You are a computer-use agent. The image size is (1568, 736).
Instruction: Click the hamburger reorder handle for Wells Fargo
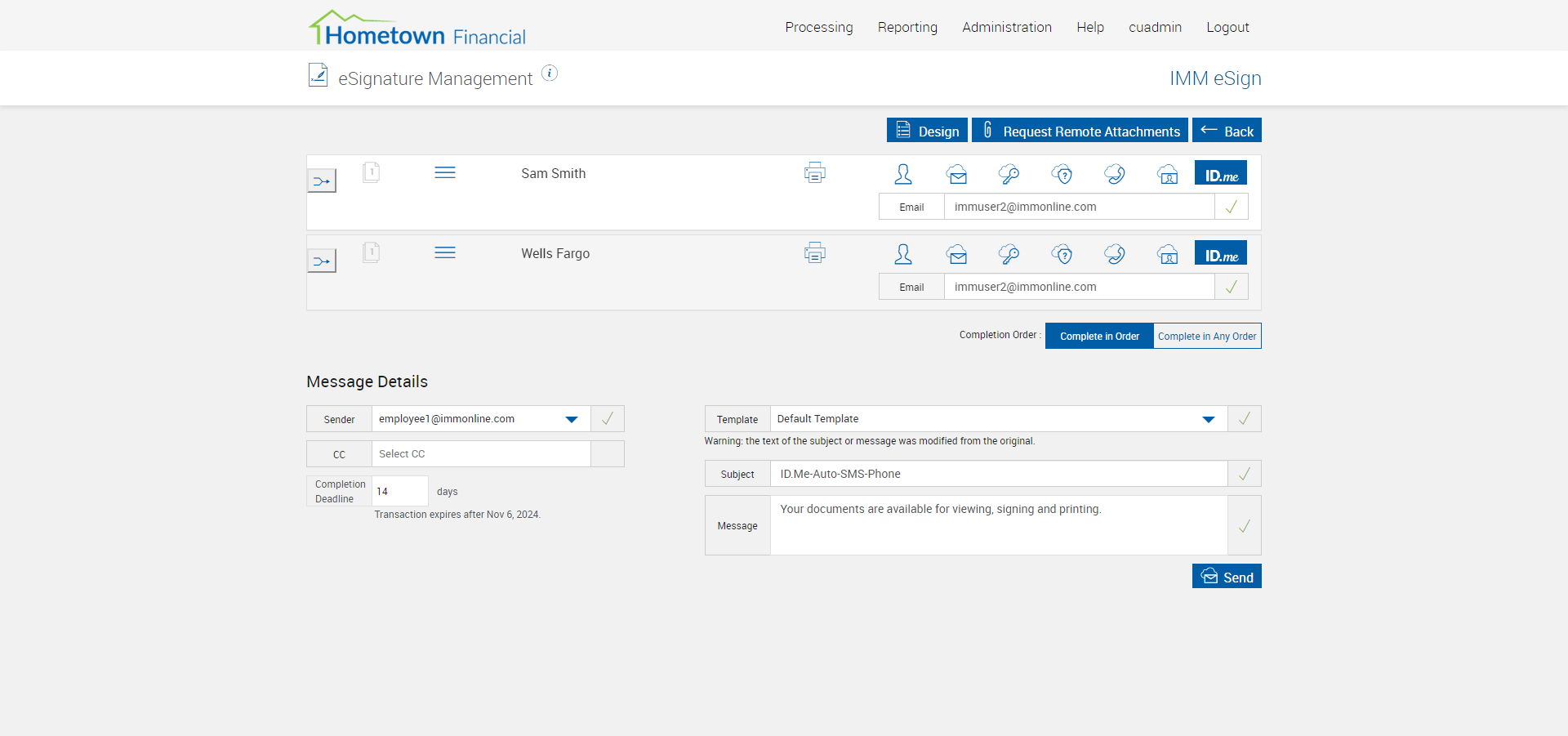tap(445, 252)
